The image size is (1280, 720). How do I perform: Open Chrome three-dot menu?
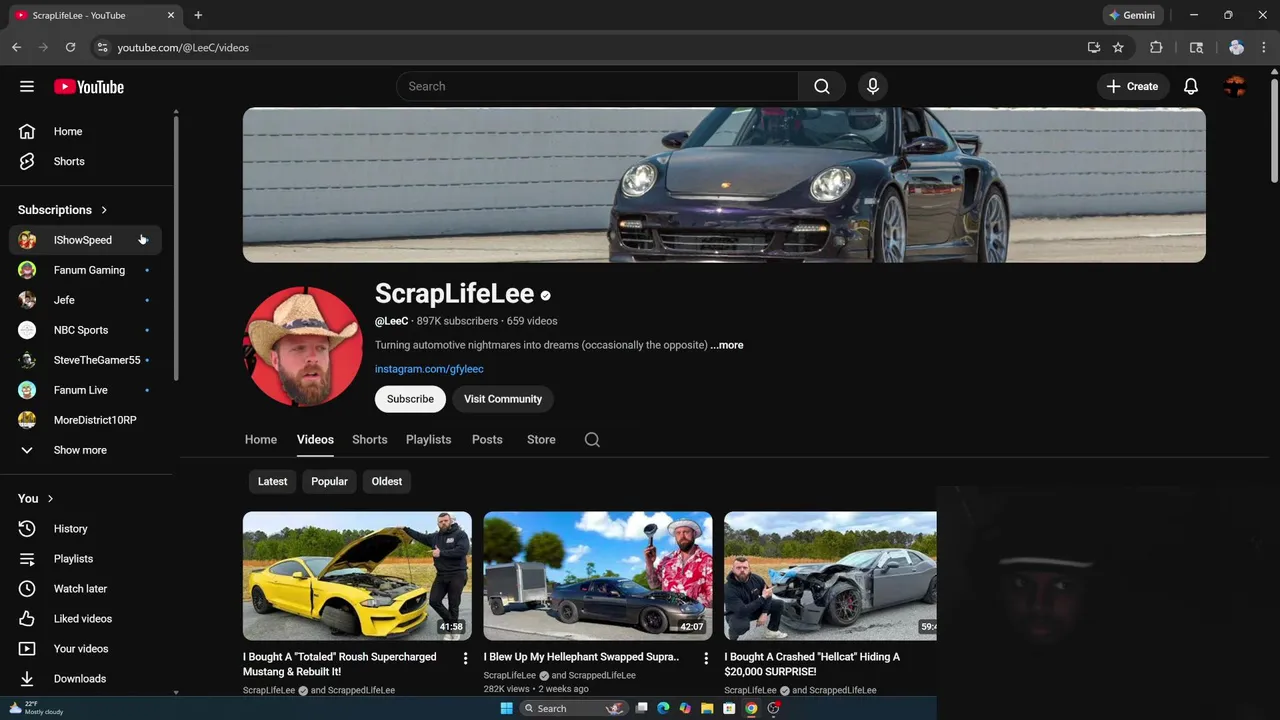click(1263, 47)
